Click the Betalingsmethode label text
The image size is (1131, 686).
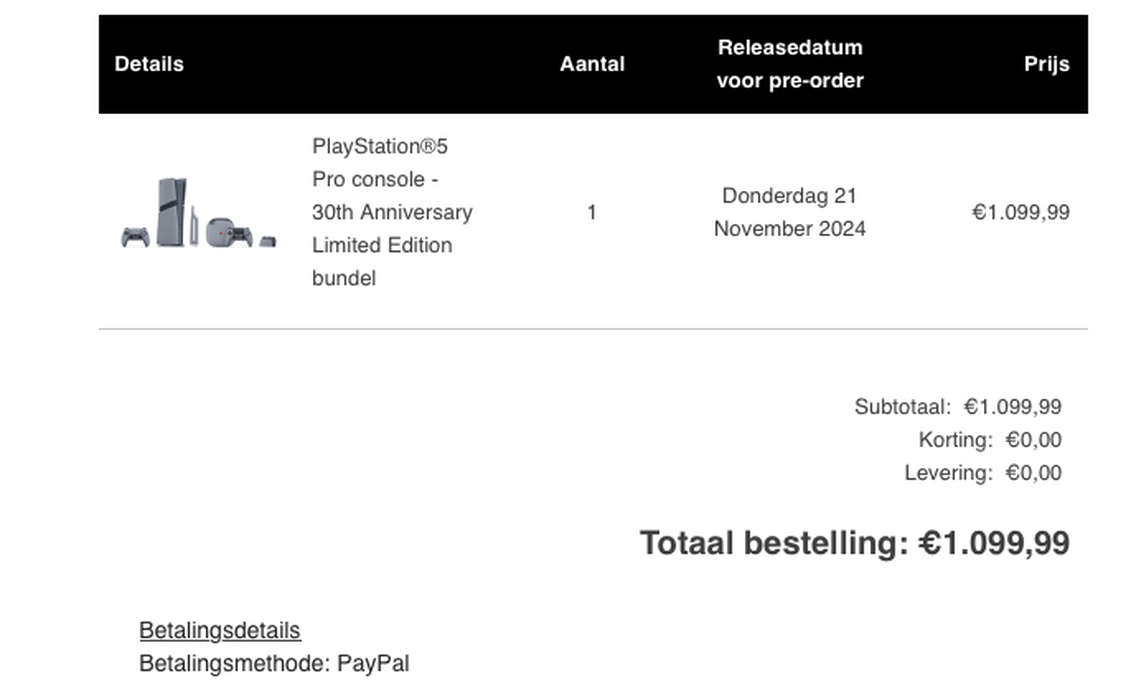pos(234,663)
